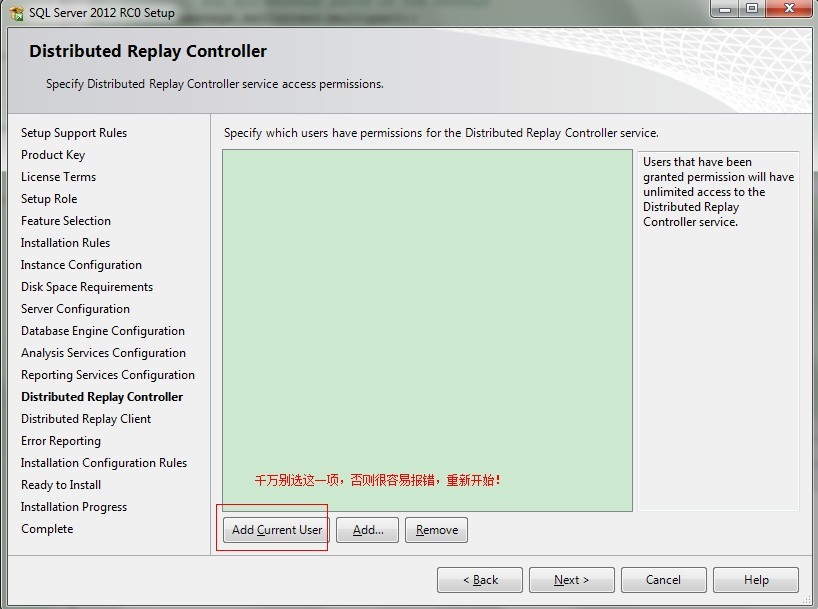Select Disk Space Requirements step
Screen dimensions: 818x609
(x=87, y=287)
